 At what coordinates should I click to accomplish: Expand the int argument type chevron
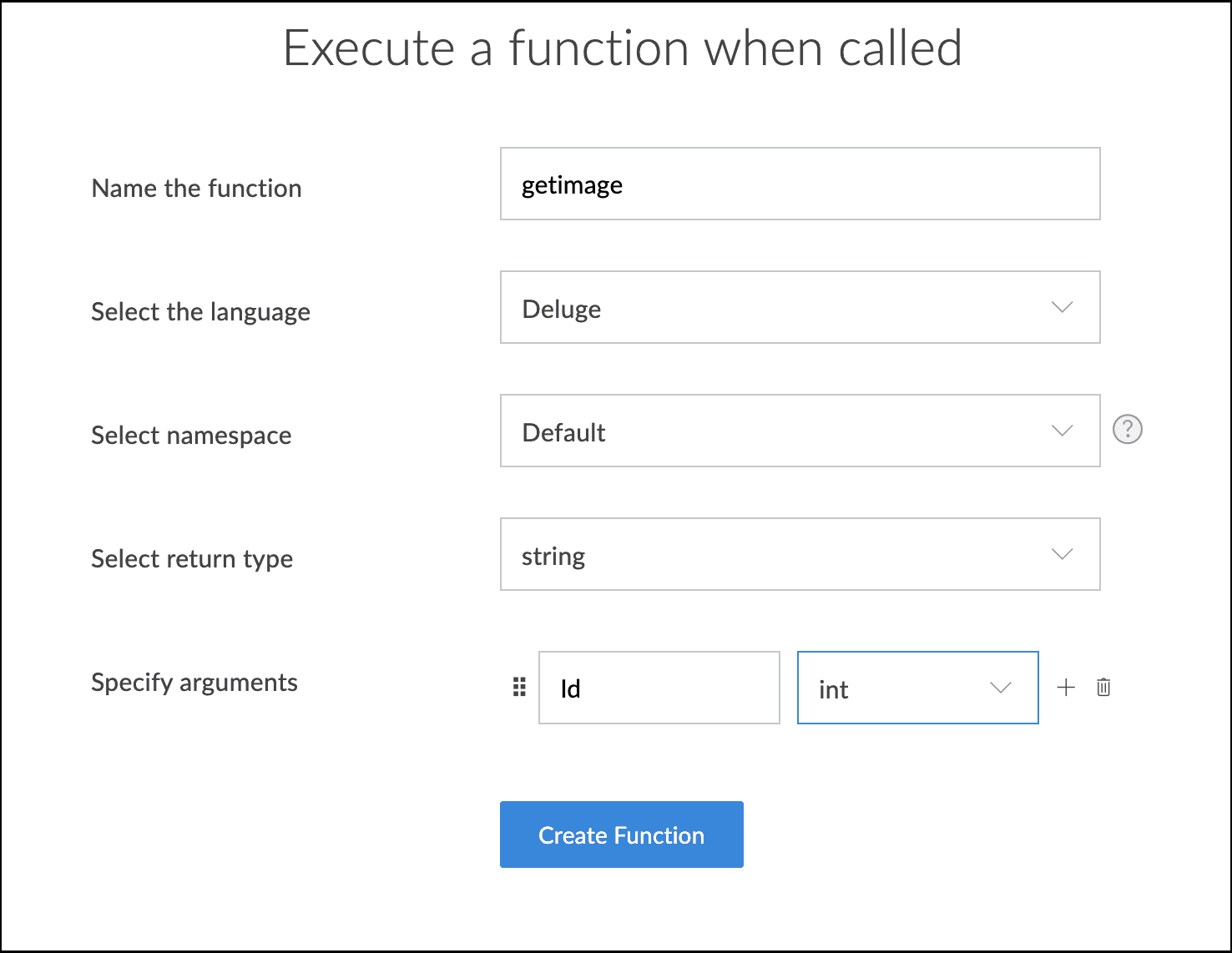click(1000, 688)
